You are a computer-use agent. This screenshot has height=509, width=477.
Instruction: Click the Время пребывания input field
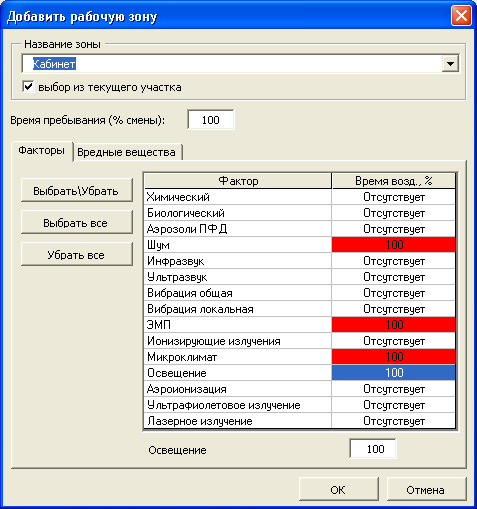point(211,120)
